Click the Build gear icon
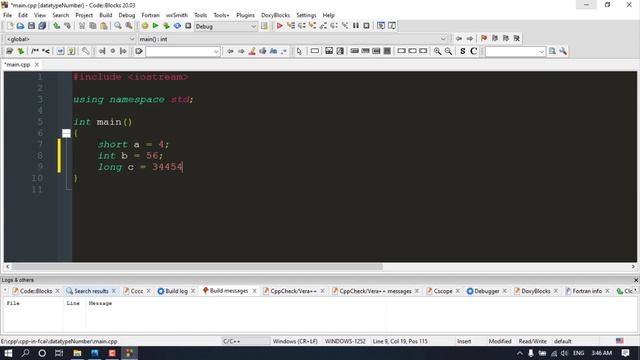Viewport: 640px width, 360px height. (145, 26)
